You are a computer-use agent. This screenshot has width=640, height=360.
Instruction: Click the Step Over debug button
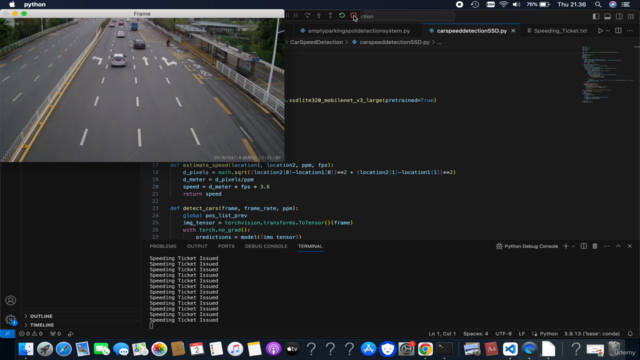click(x=307, y=16)
